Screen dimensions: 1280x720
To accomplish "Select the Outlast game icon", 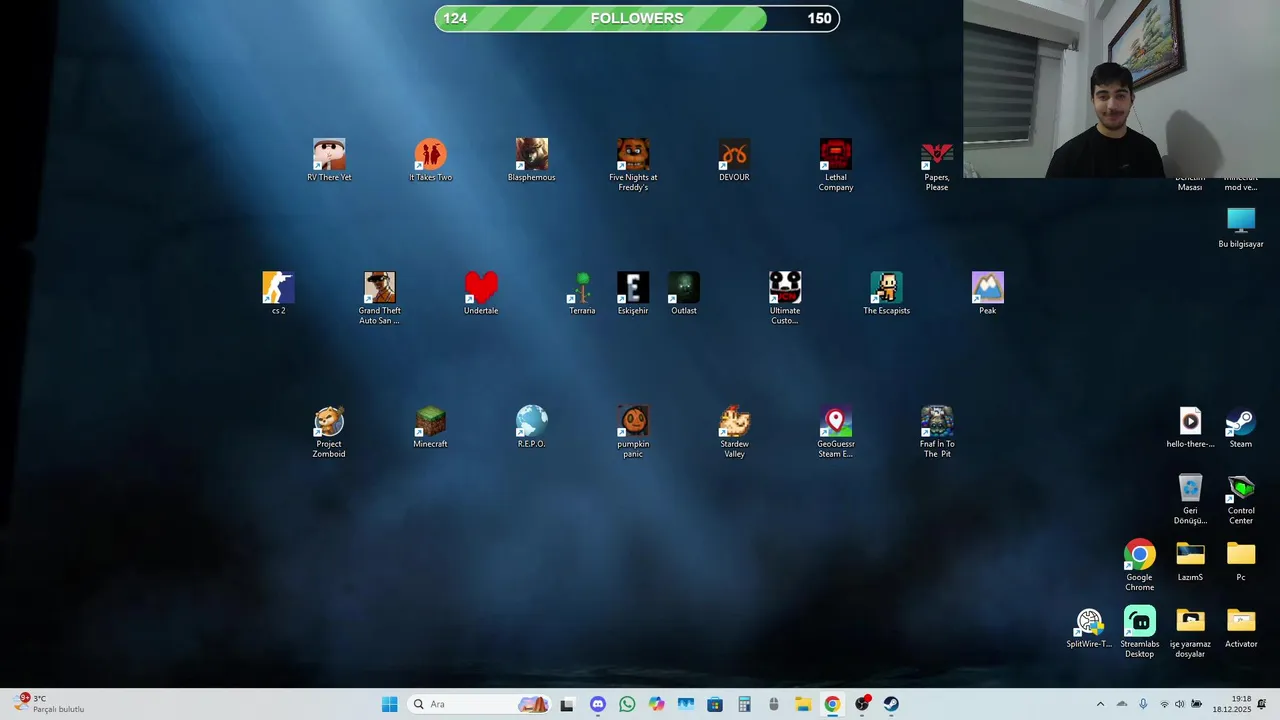I will click(x=684, y=293).
